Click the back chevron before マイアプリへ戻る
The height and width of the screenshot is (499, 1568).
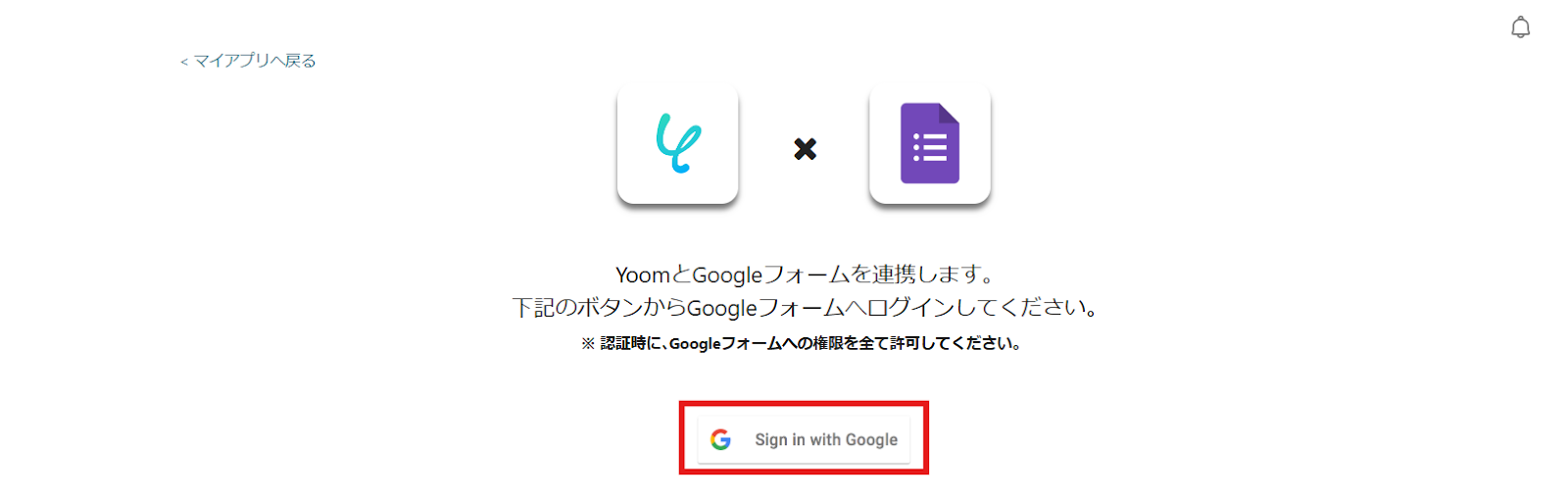click(x=183, y=62)
